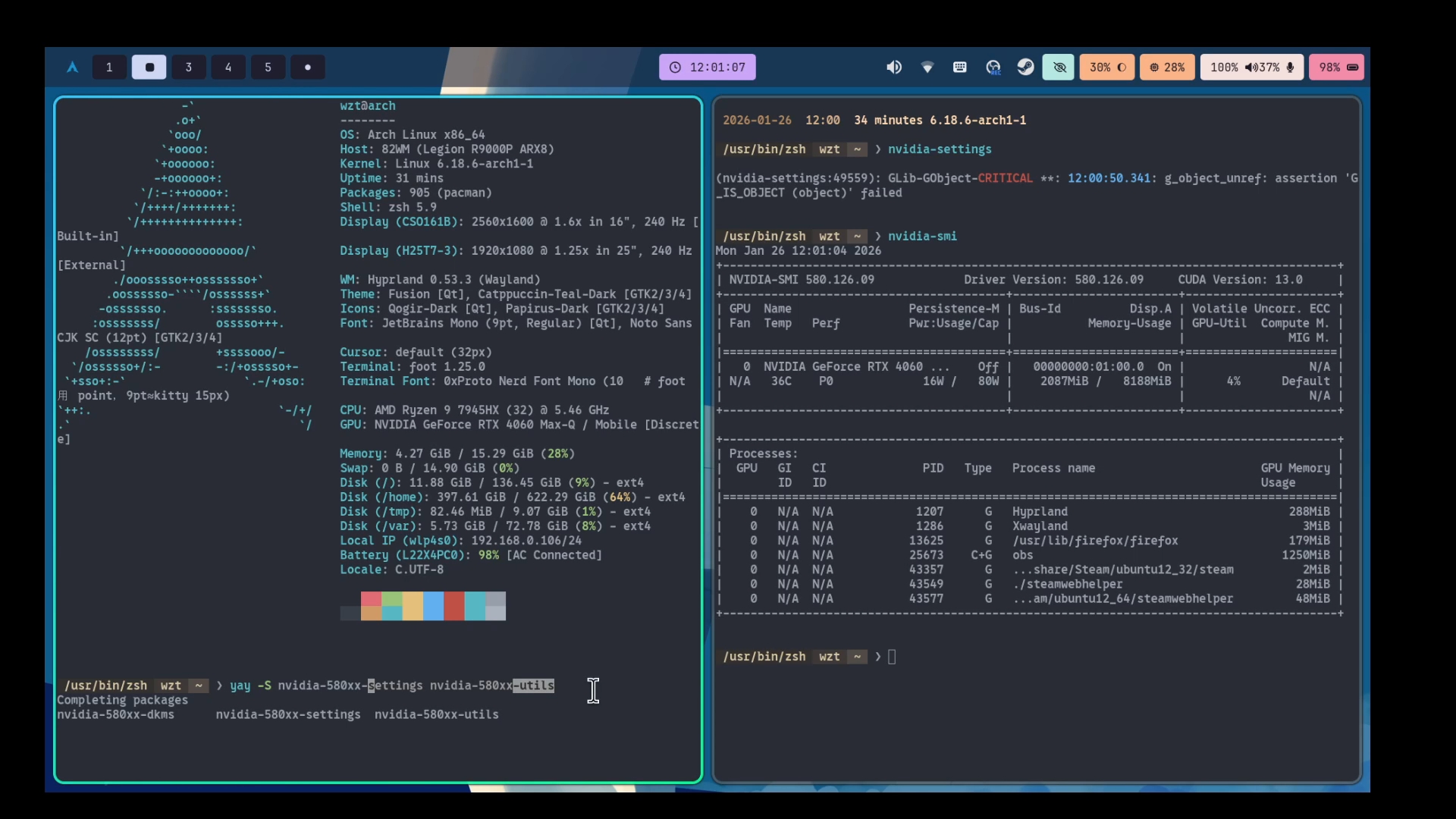Open the Wi-Fi network tray icon
1456x819 pixels.
(927, 67)
